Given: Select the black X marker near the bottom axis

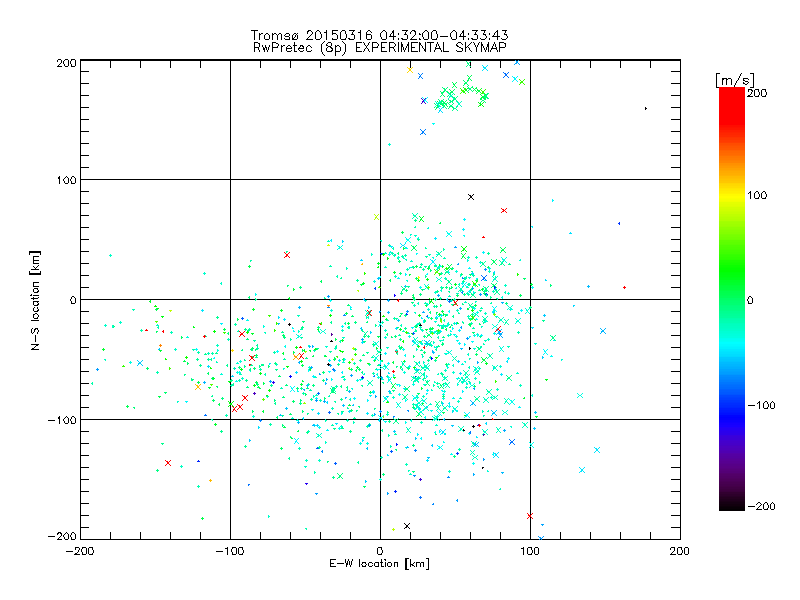Looking at the screenshot, I should (407, 526).
